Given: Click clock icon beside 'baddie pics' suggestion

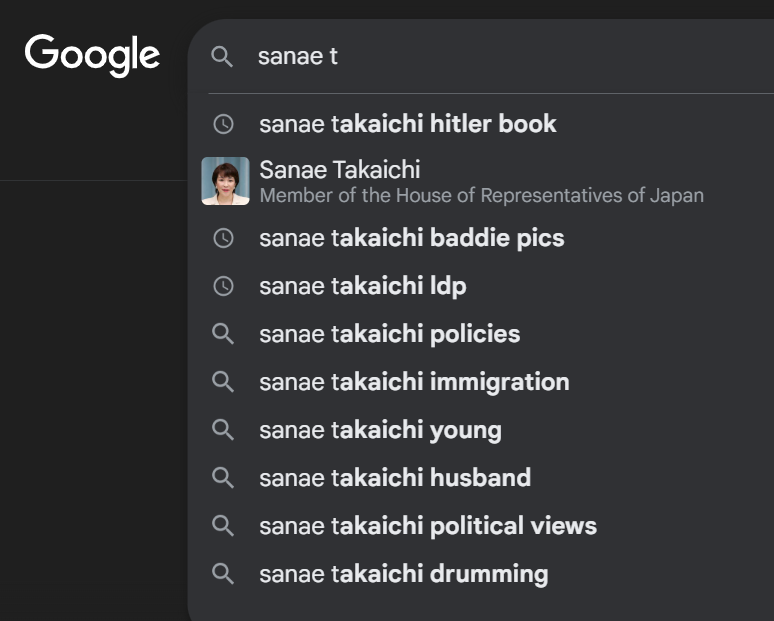Looking at the screenshot, I should point(223,238).
